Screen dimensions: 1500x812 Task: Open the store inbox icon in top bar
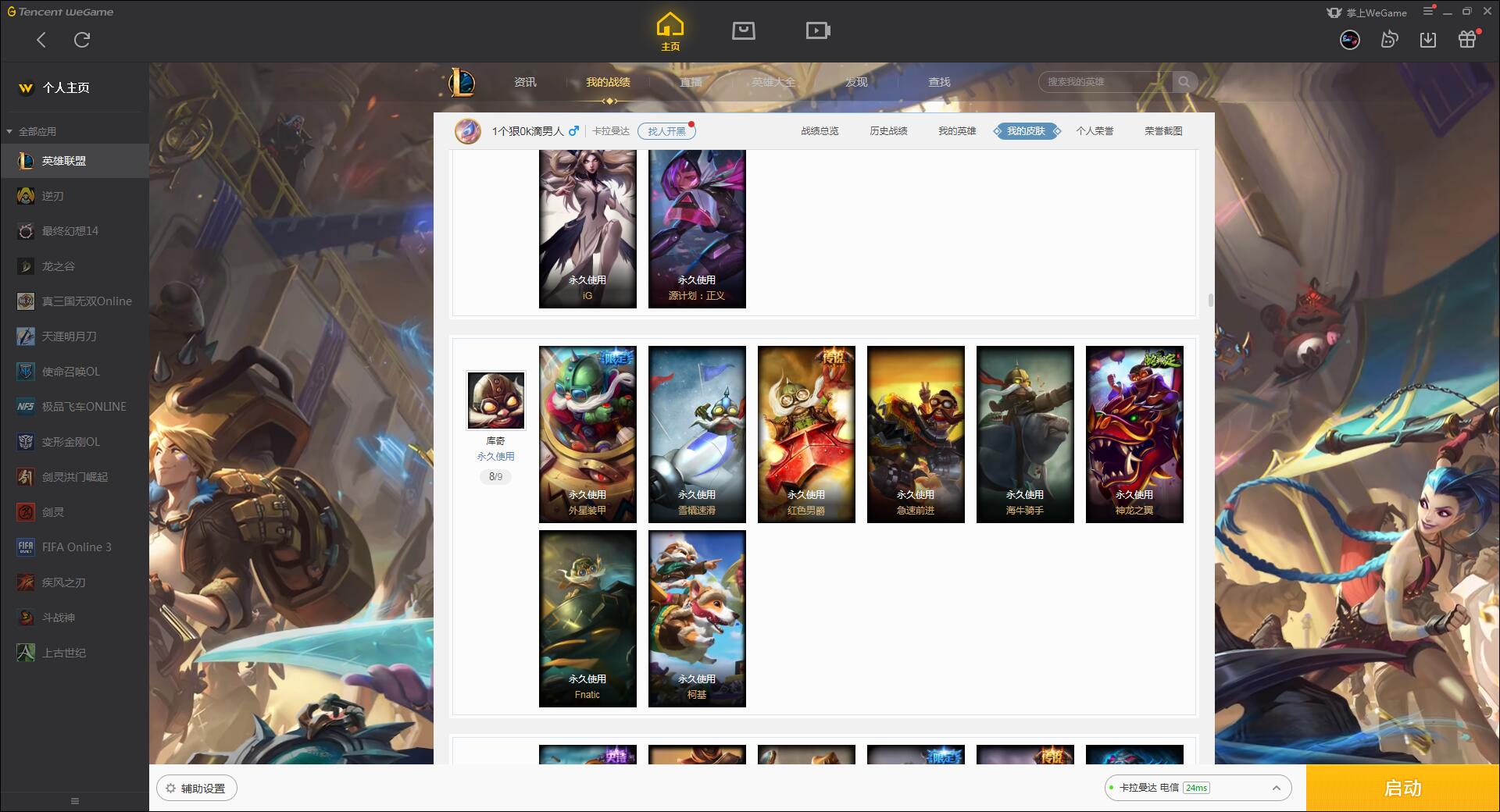[x=744, y=30]
